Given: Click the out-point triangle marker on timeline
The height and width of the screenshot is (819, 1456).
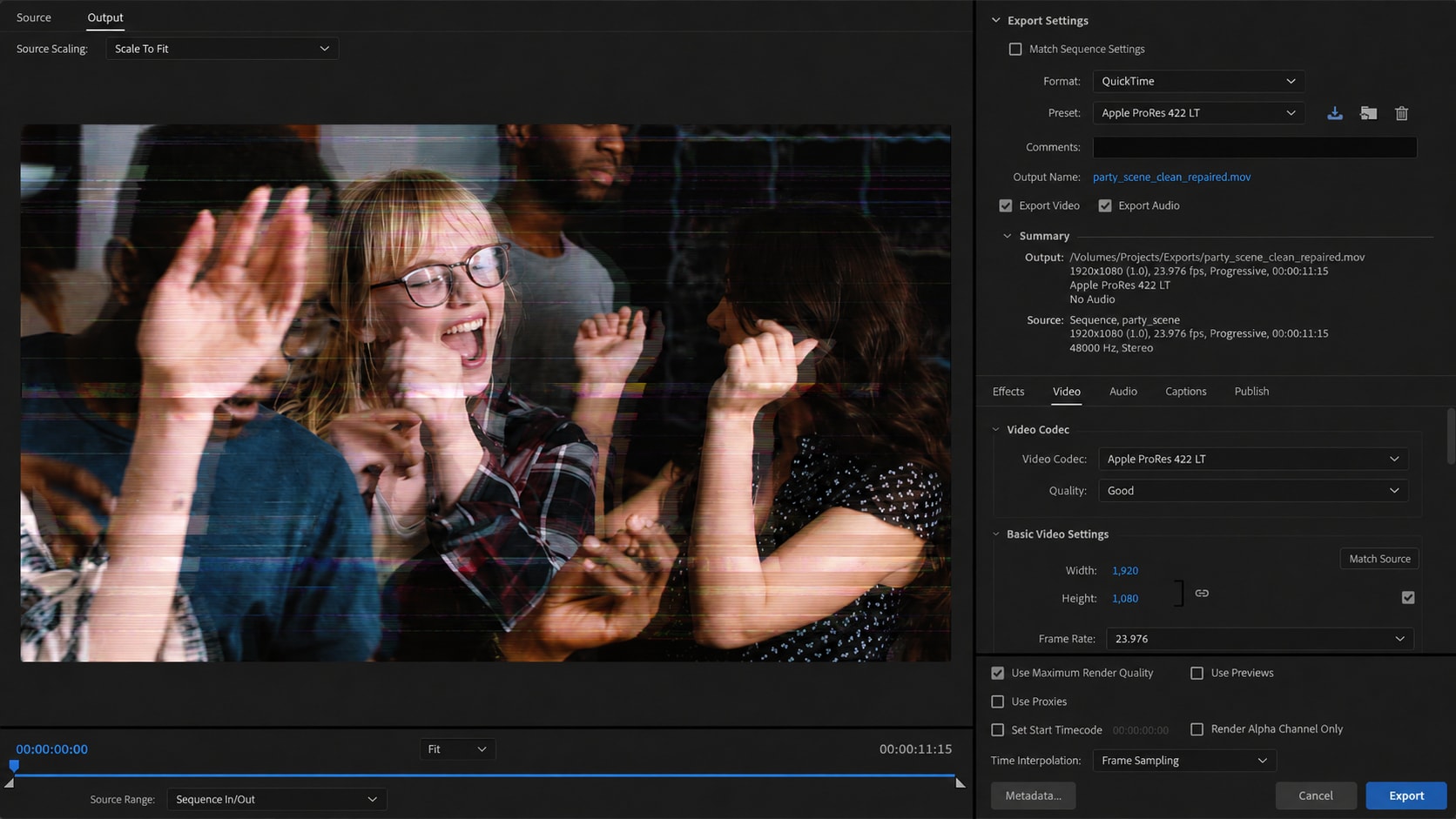Looking at the screenshot, I should [960, 782].
